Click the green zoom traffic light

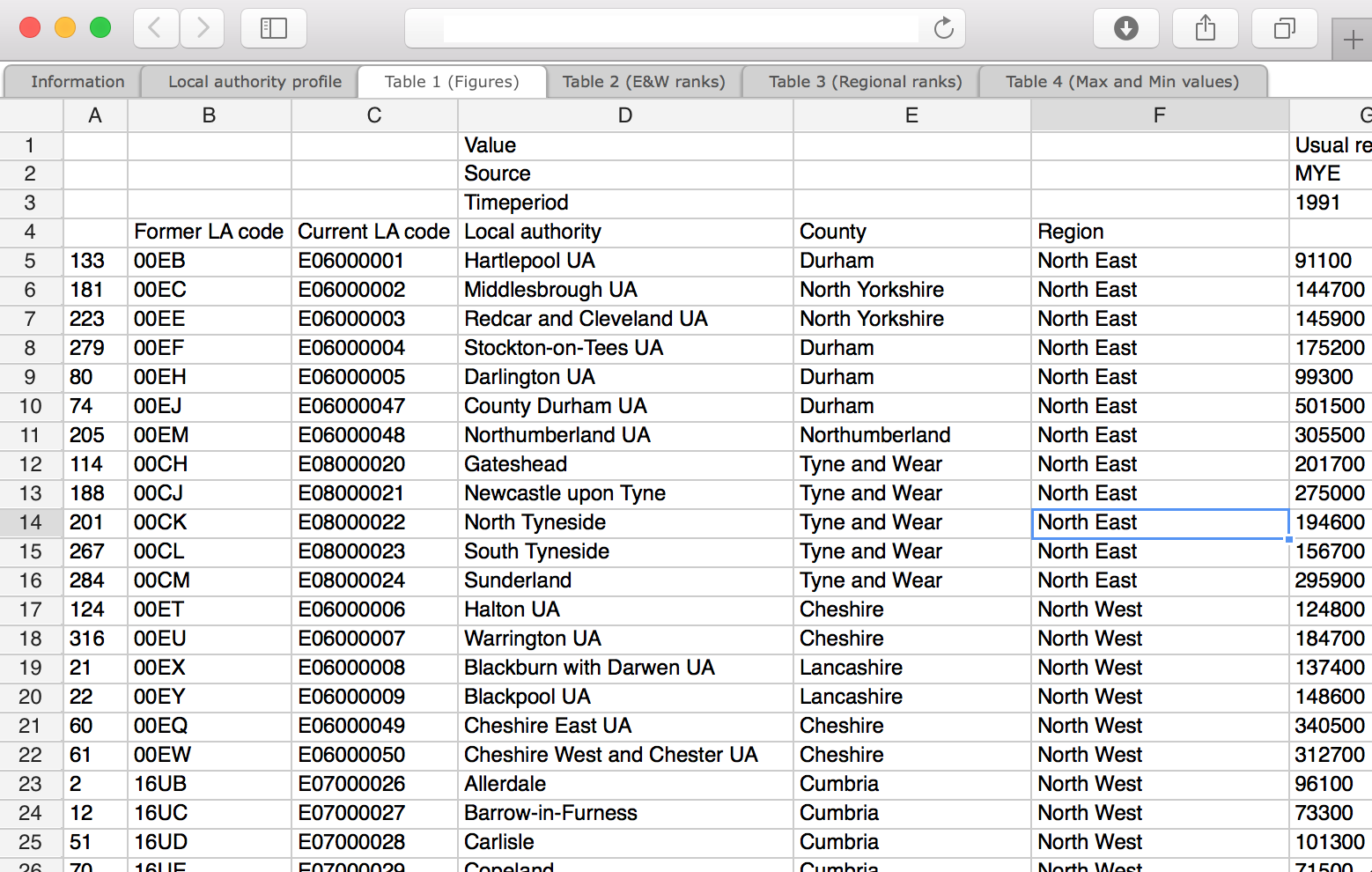[100, 27]
